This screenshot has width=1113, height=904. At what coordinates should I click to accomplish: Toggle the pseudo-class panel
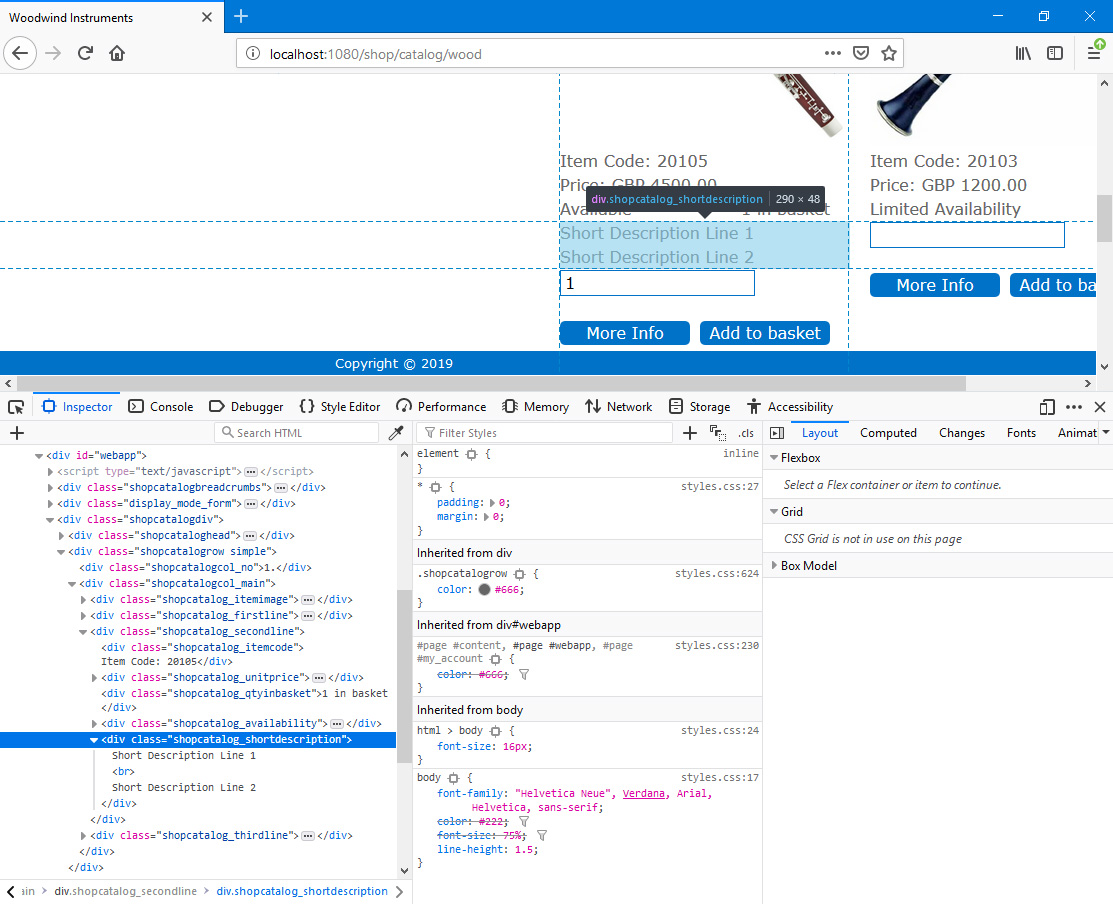[x=718, y=433]
